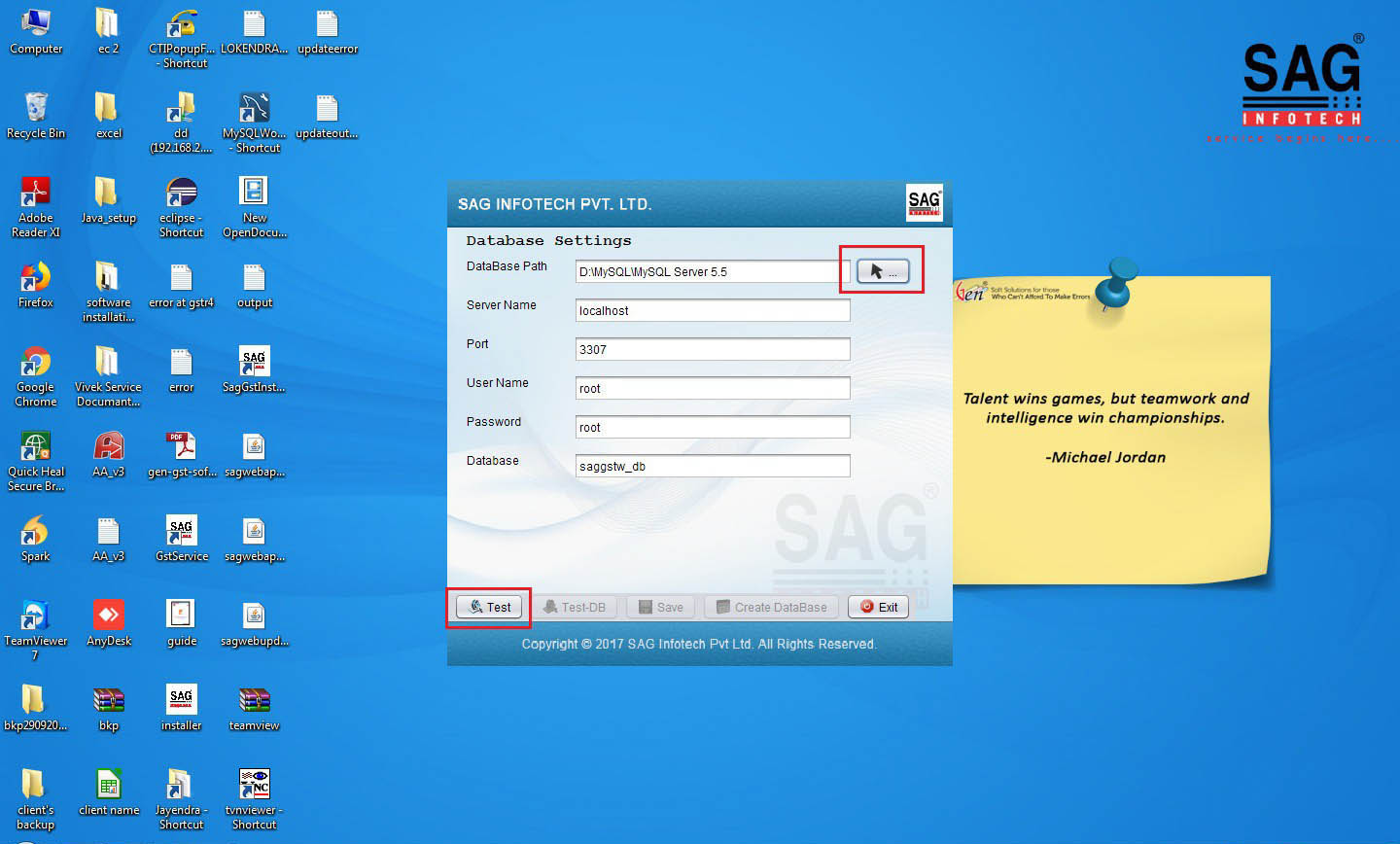Click the User Name text field
The width and height of the screenshot is (1400, 844).
tap(713, 388)
